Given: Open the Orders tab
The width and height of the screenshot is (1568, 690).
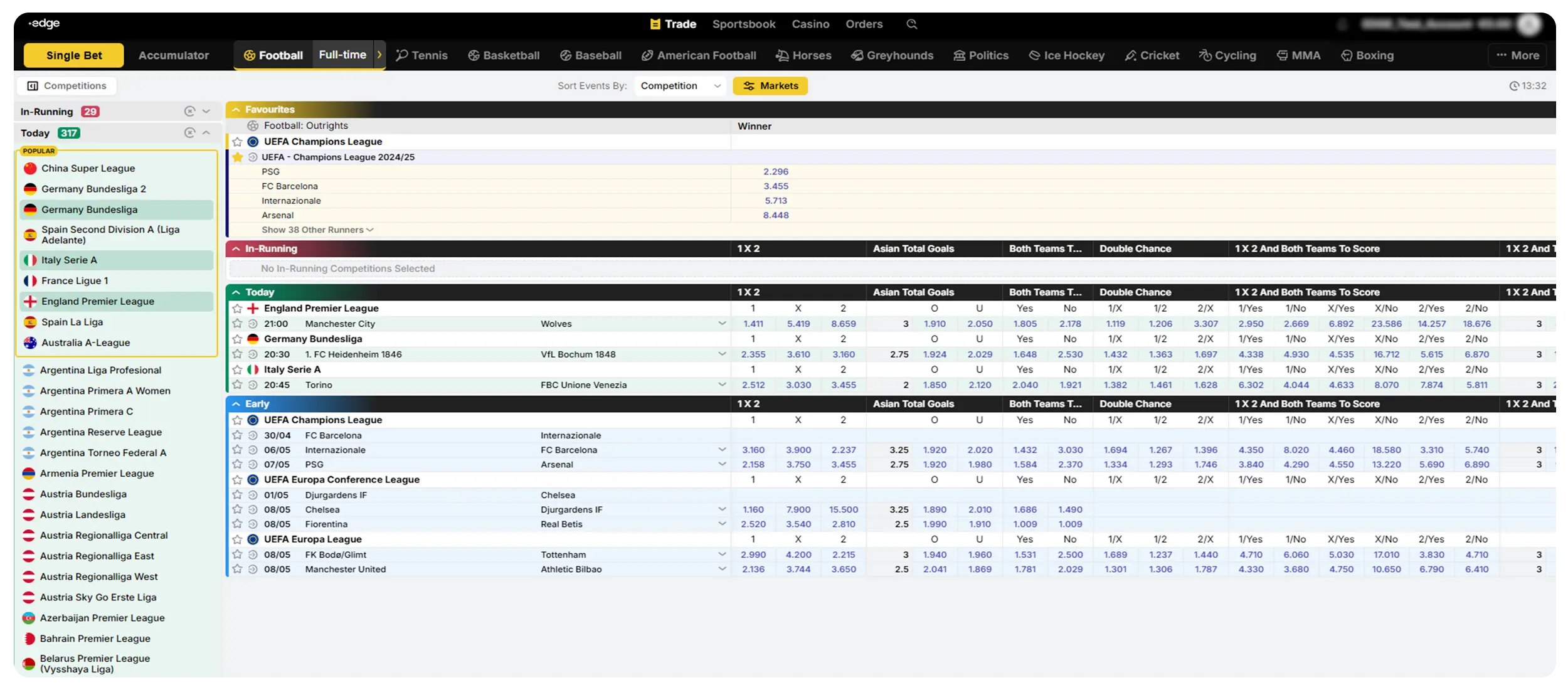Looking at the screenshot, I should pyautogui.click(x=864, y=24).
